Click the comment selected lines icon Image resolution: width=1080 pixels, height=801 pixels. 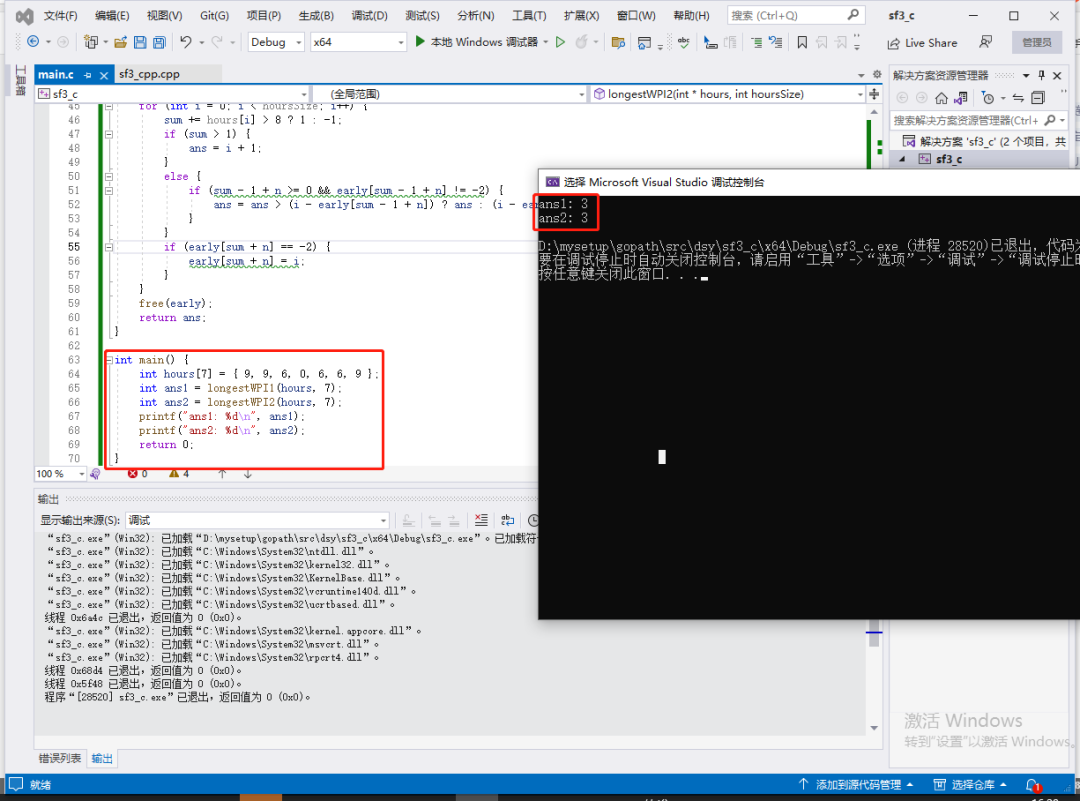point(756,43)
